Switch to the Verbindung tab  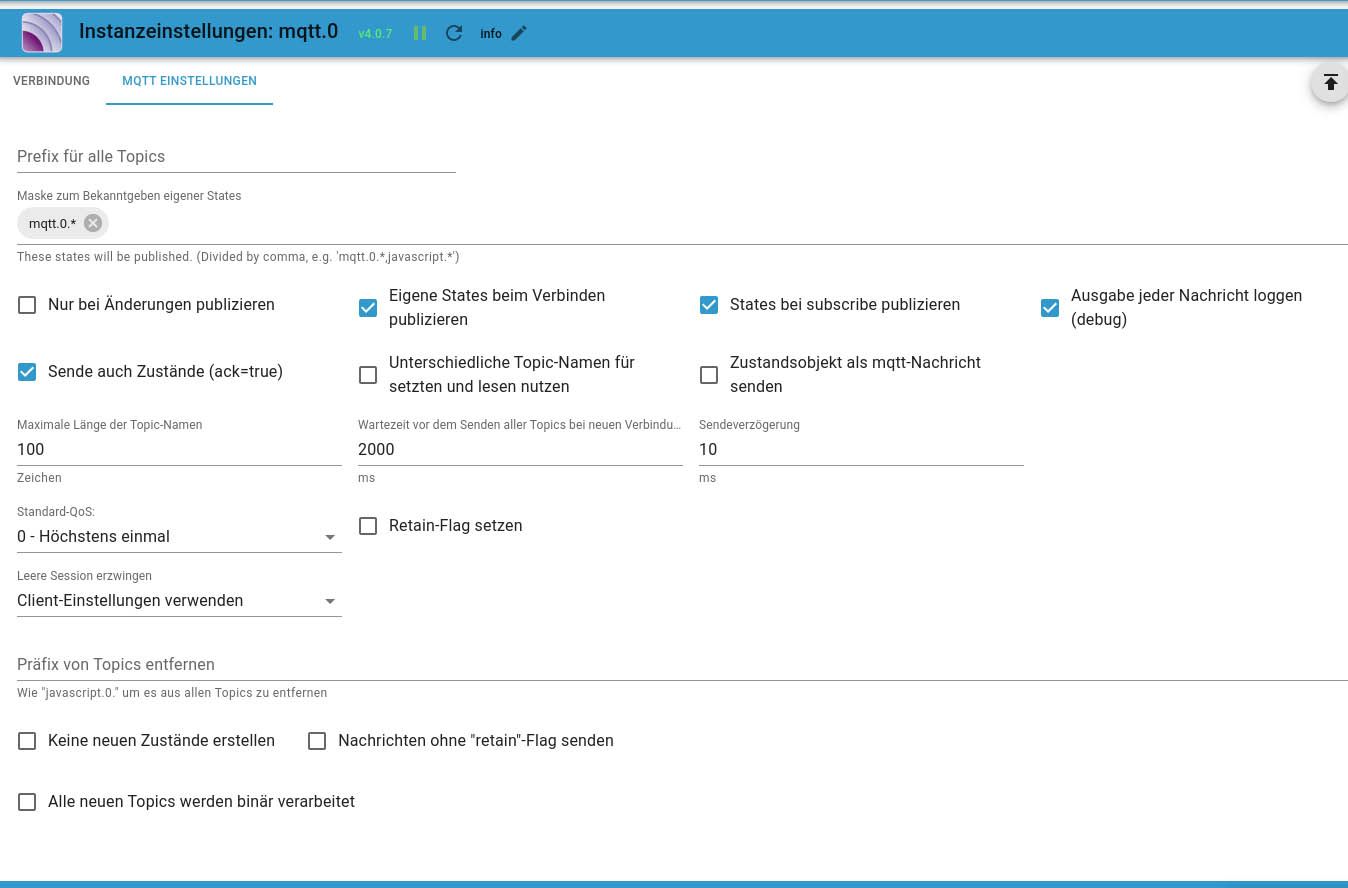click(52, 81)
